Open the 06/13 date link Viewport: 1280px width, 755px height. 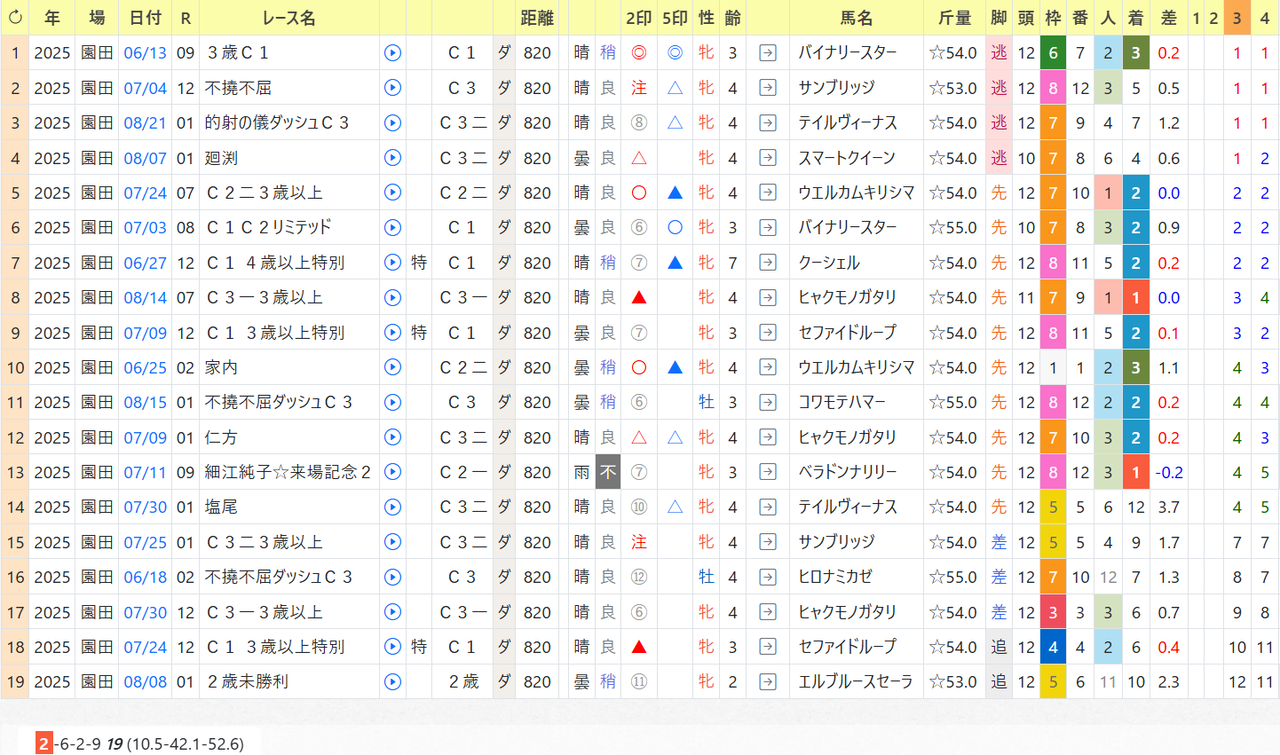145,53
